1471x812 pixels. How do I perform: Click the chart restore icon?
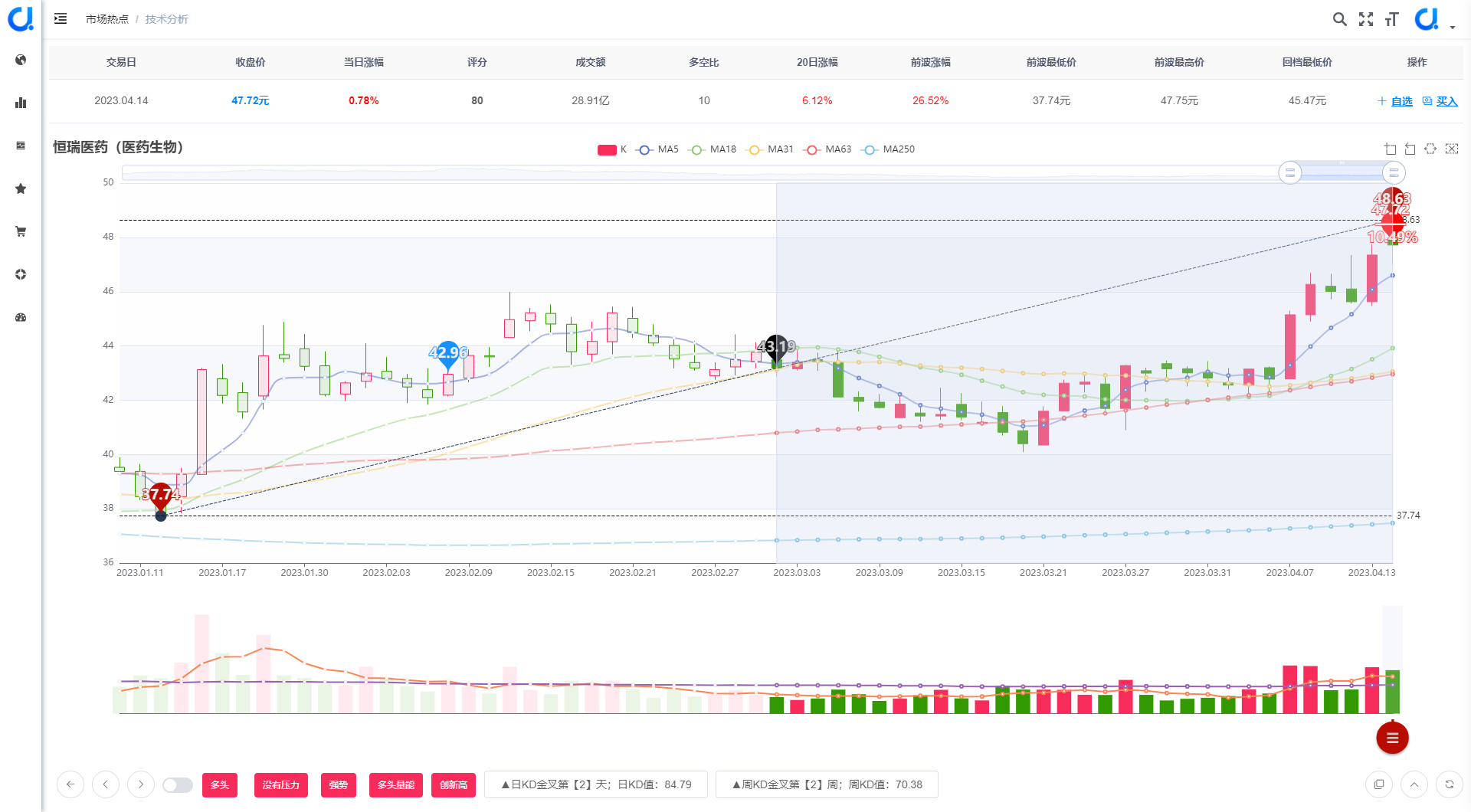[x=1430, y=149]
